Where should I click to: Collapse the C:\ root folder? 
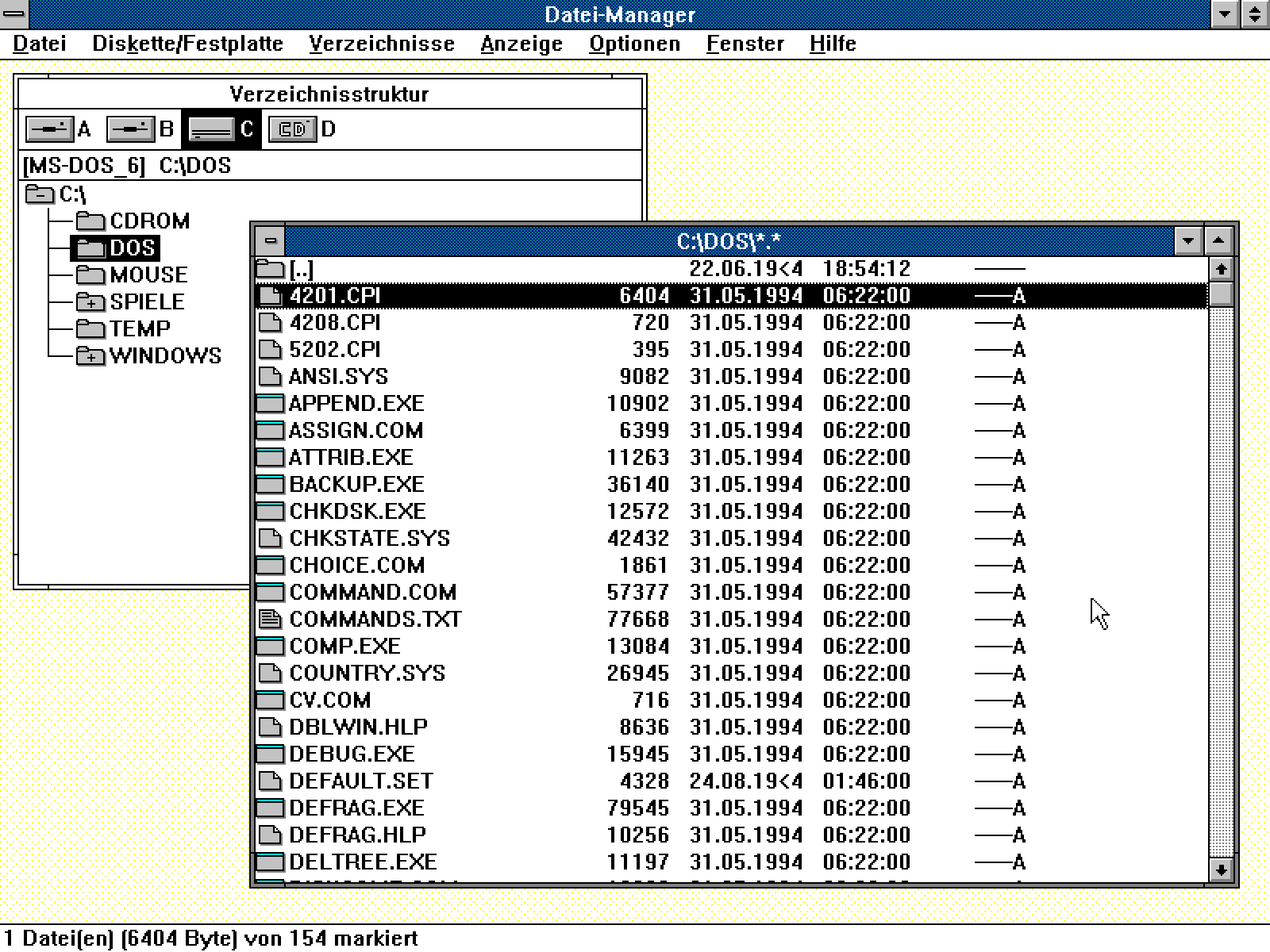point(40,194)
